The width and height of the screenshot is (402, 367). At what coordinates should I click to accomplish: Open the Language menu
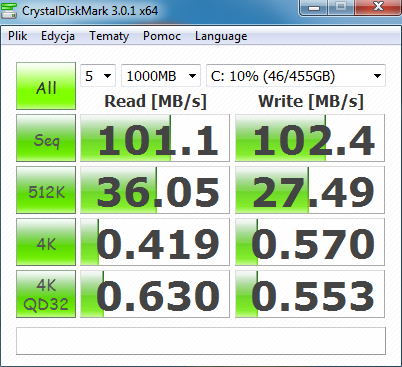[x=221, y=36]
